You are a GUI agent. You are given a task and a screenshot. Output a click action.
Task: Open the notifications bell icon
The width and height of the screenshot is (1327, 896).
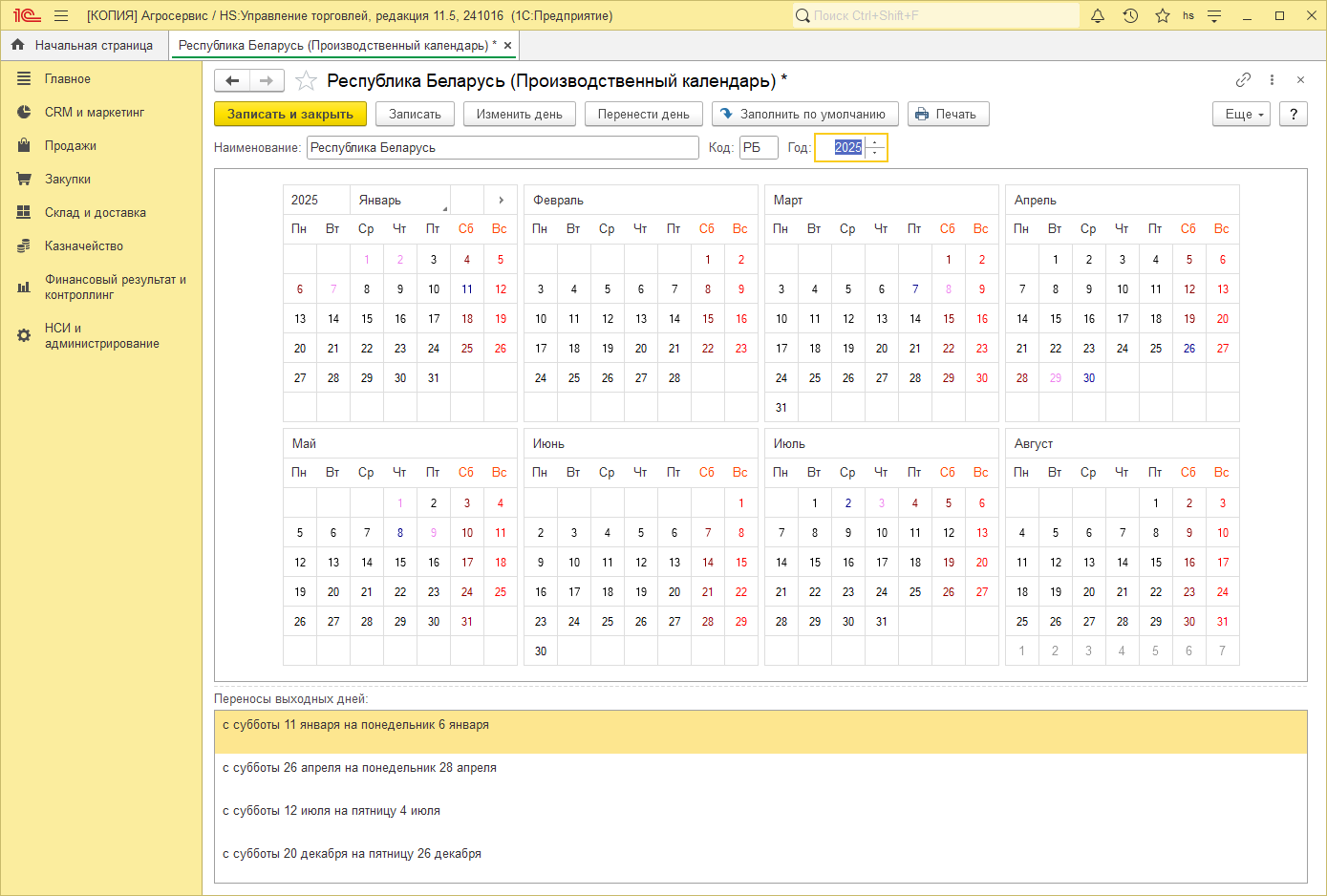click(x=1097, y=15)
